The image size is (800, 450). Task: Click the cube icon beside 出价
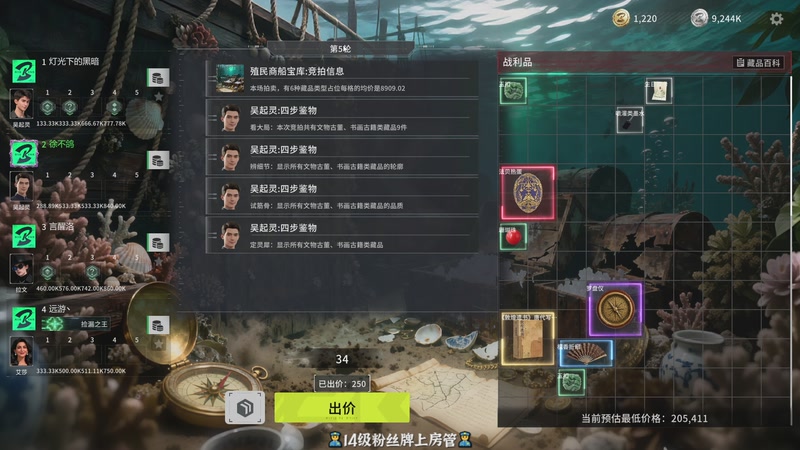coord(245,408)
